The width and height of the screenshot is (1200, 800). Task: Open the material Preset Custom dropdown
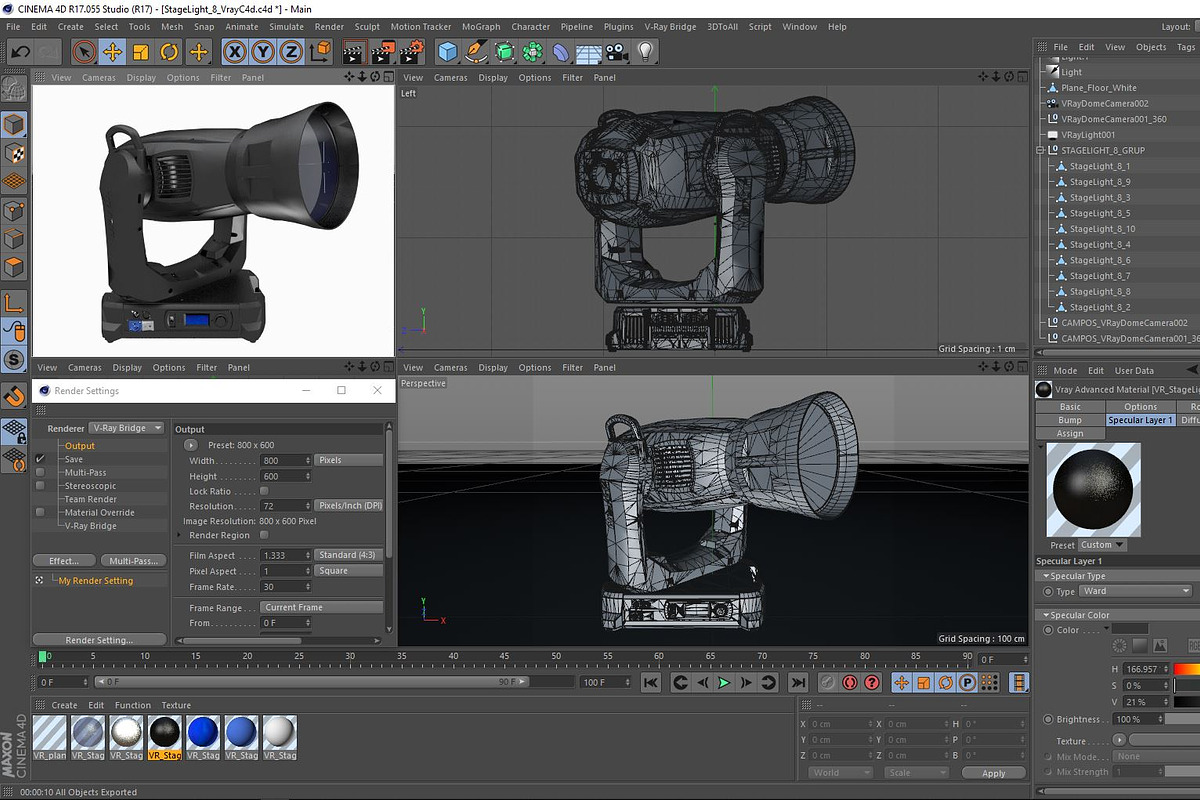[1102, 545]
